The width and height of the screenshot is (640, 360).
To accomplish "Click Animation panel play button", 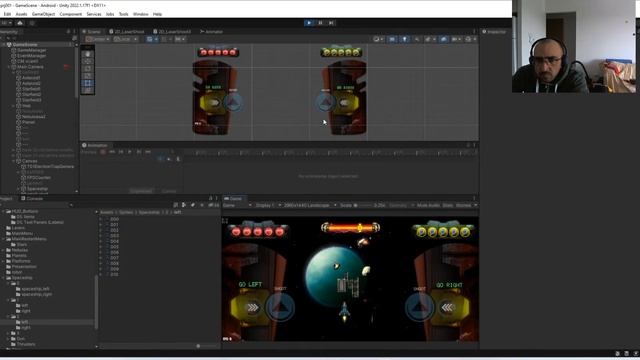I will point(130,152).
